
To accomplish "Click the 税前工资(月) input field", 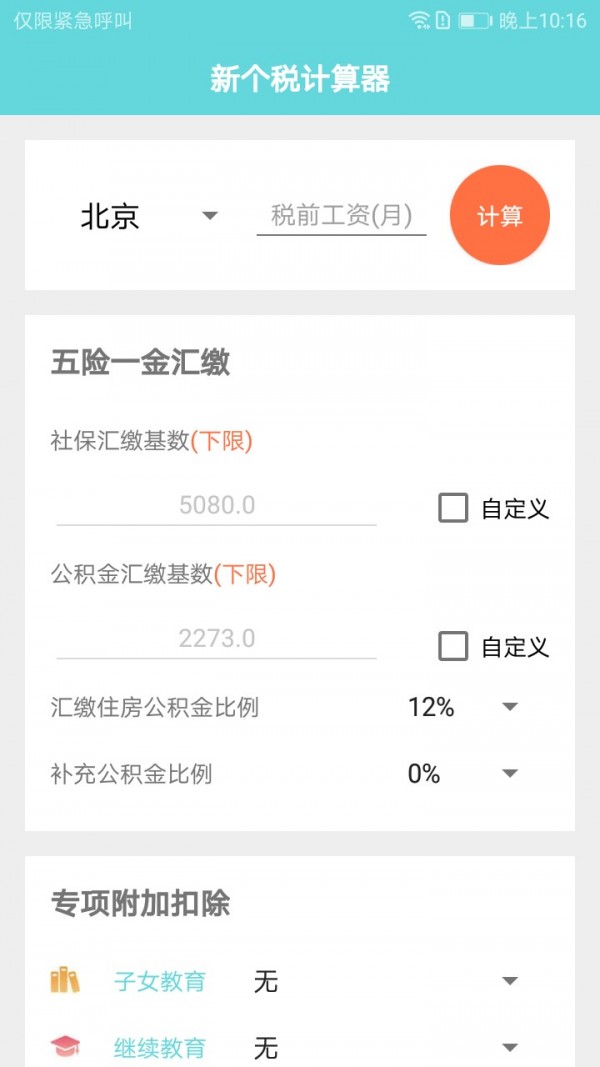I will pyautogui.click(x=342, y=215).
